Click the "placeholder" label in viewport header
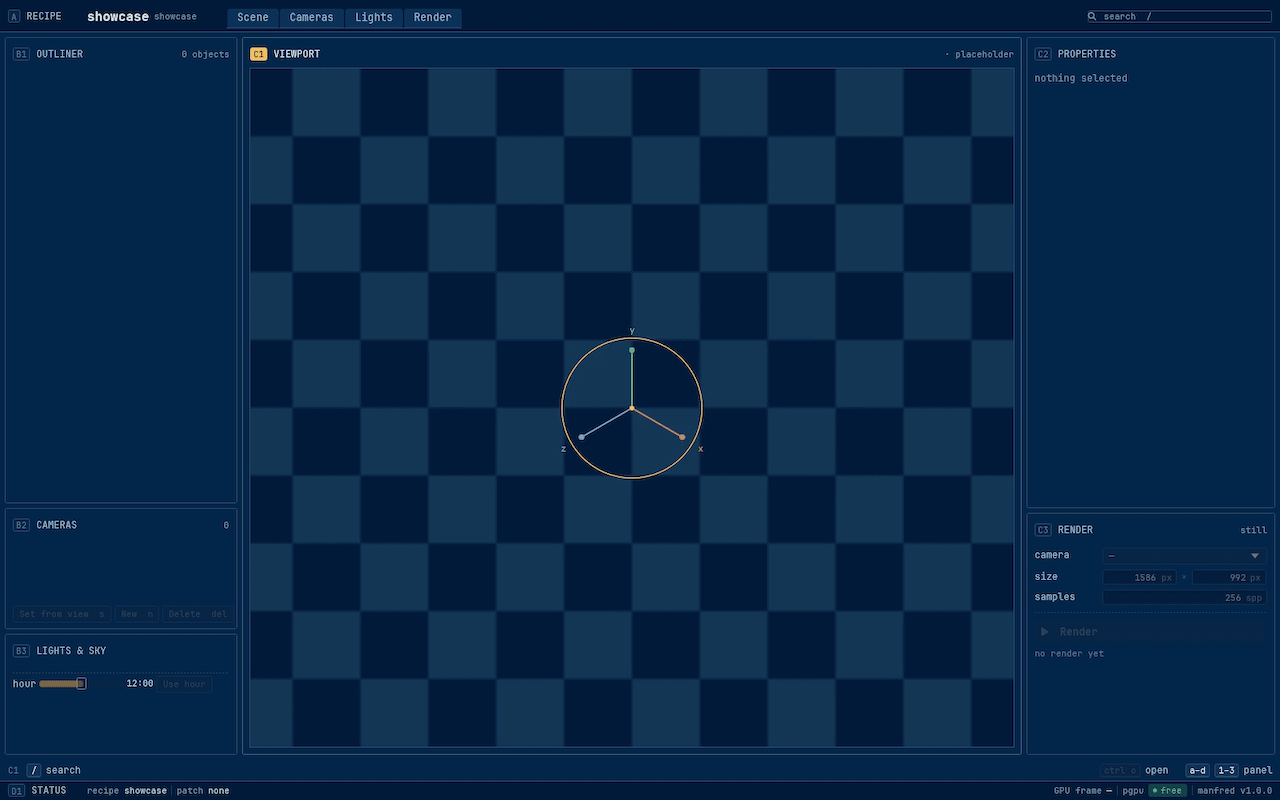This screenshot has height=800, width=1280. pyautogui.click(x=984, y=54)
